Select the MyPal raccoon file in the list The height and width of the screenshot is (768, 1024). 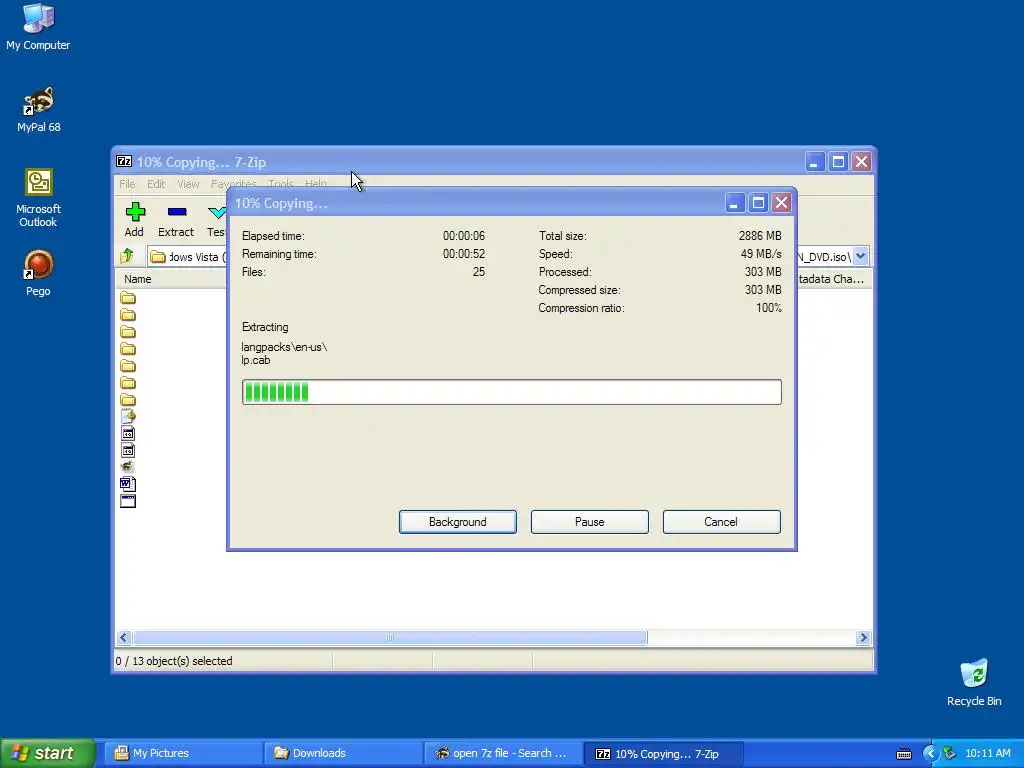tap(128, 467)
